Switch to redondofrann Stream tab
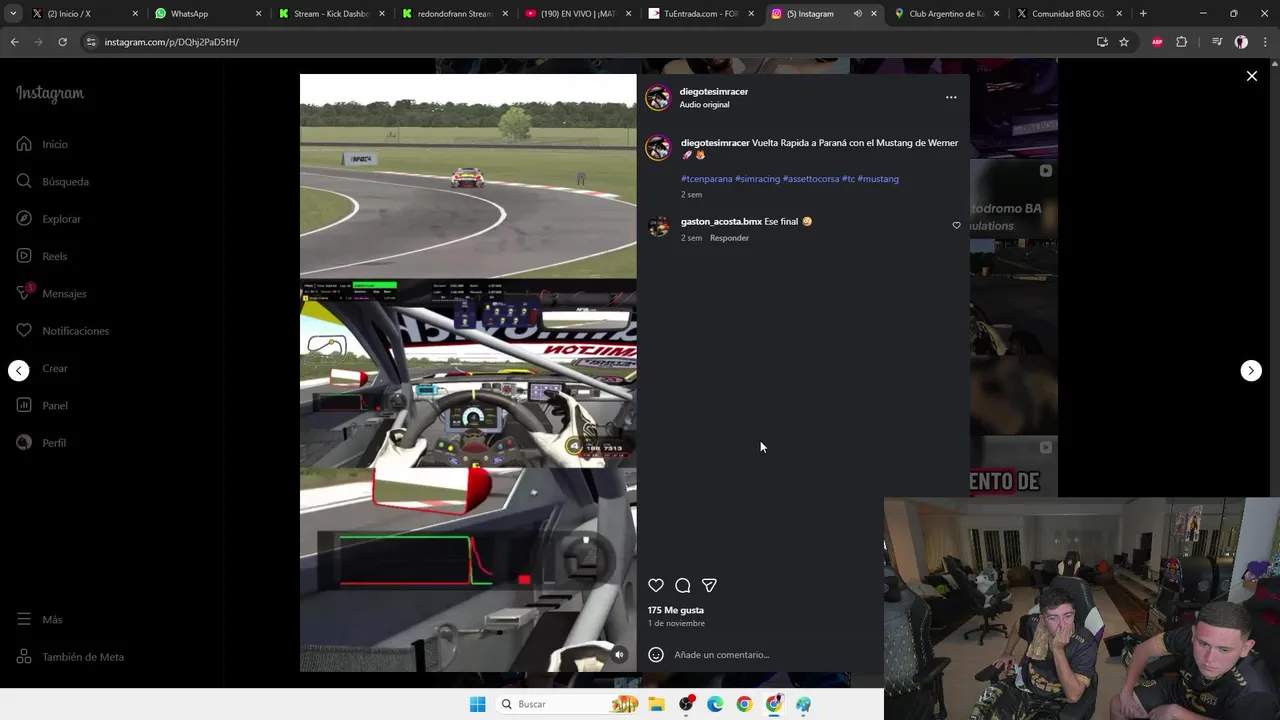 [x=455, y=14]
